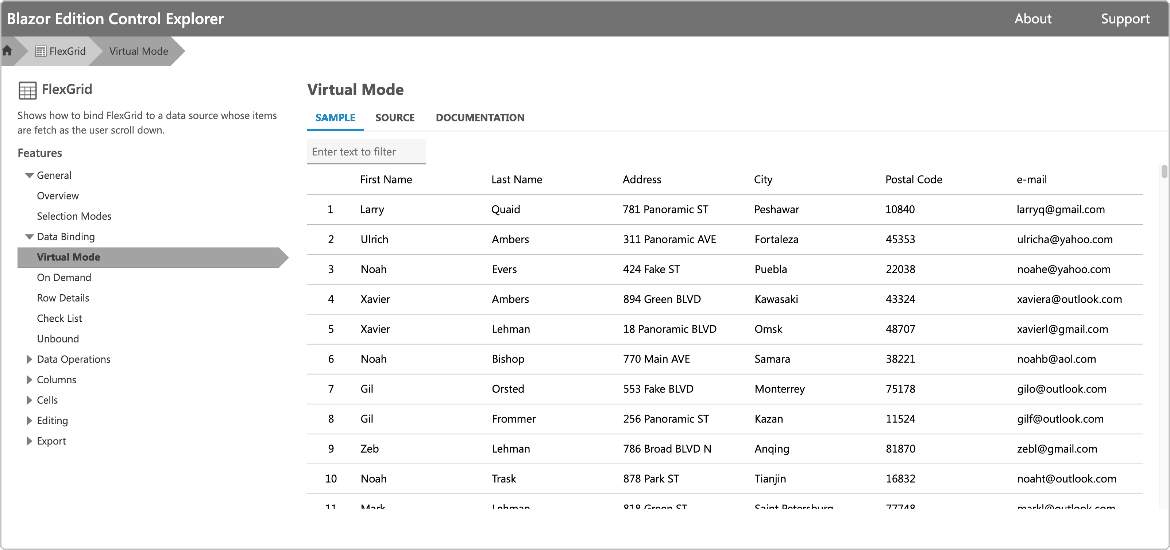The height and width of the screenshot is (550, 1170).
Task: Click the filter text input field
Action: 366,152
